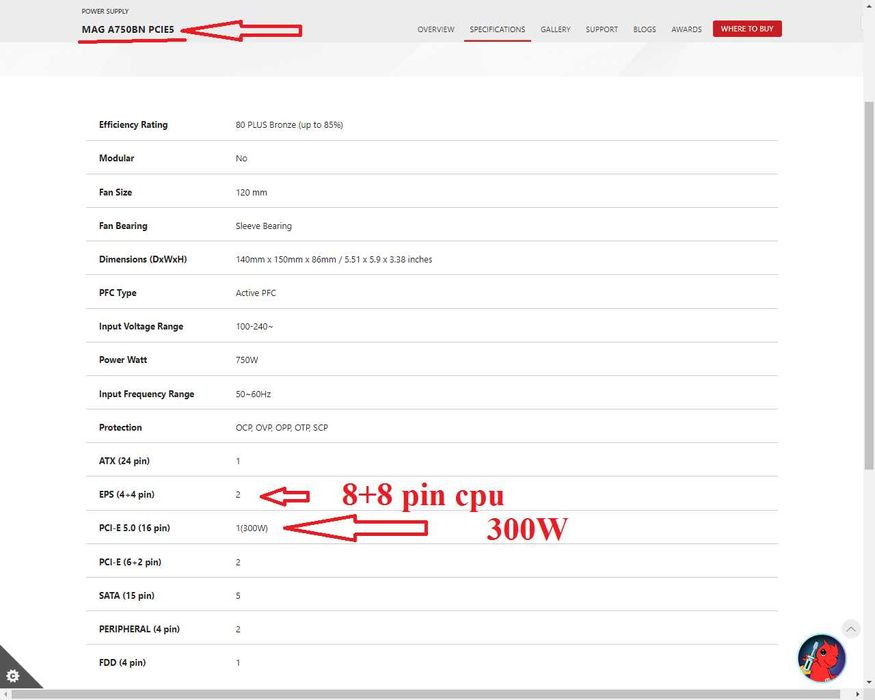Image resolution: width=875 pixels, height=700 pixels.
Task: Click the Protection label
Action: (121, 427)
